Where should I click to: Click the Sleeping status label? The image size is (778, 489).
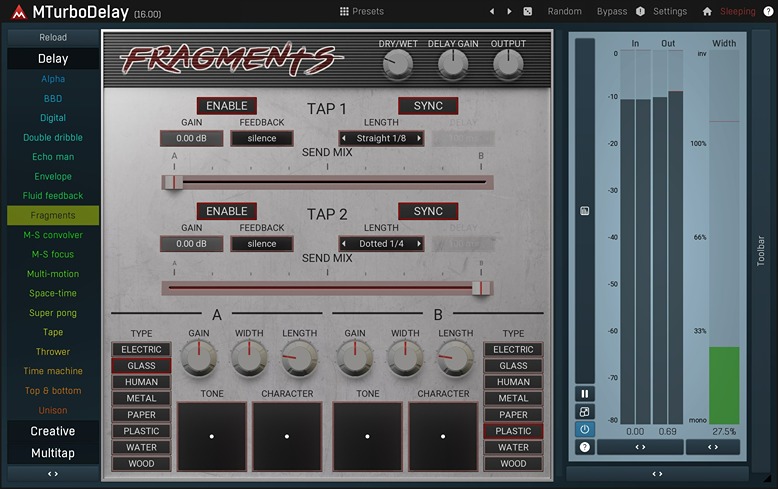(738, 11)
